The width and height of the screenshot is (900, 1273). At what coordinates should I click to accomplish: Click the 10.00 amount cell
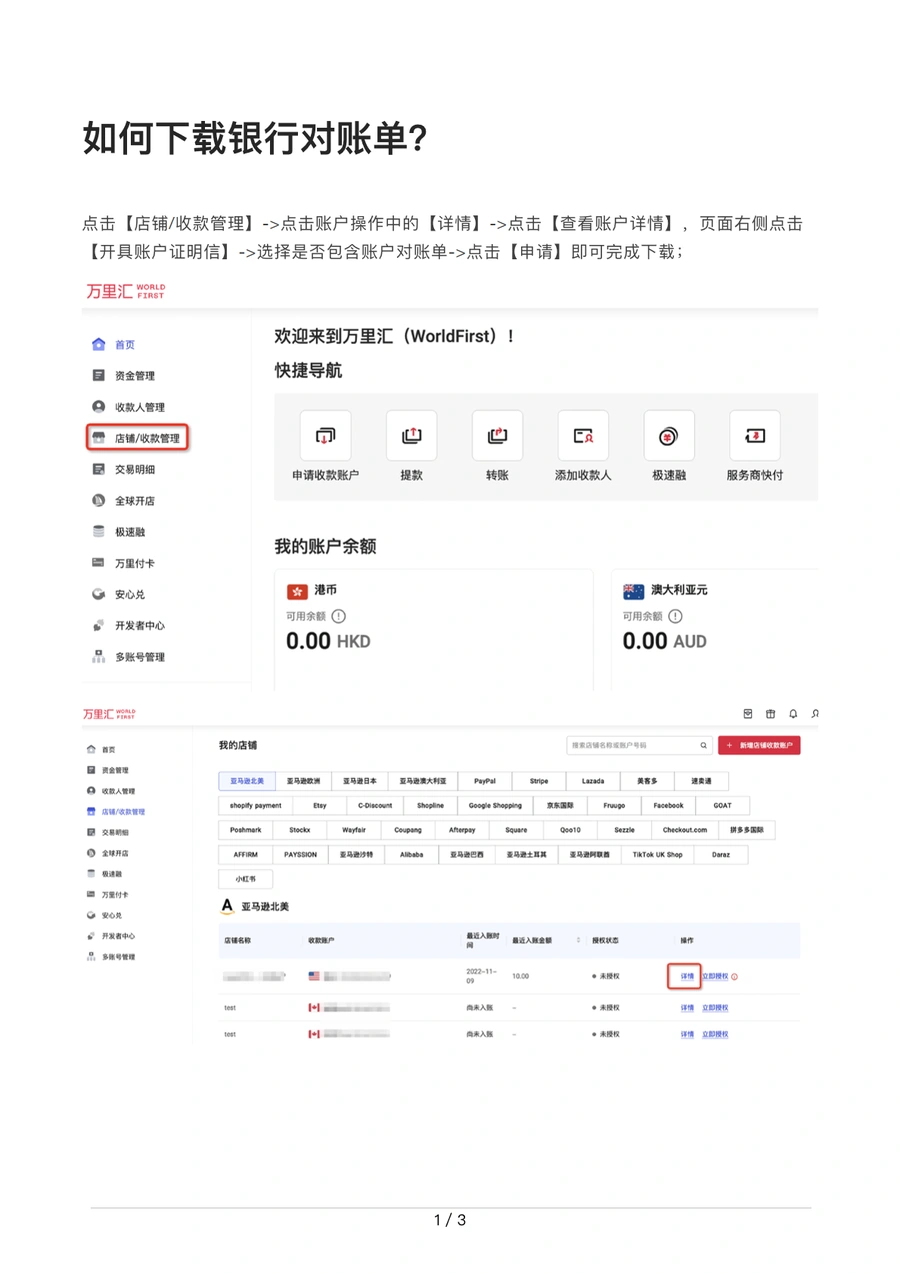[x=520, y=975]
